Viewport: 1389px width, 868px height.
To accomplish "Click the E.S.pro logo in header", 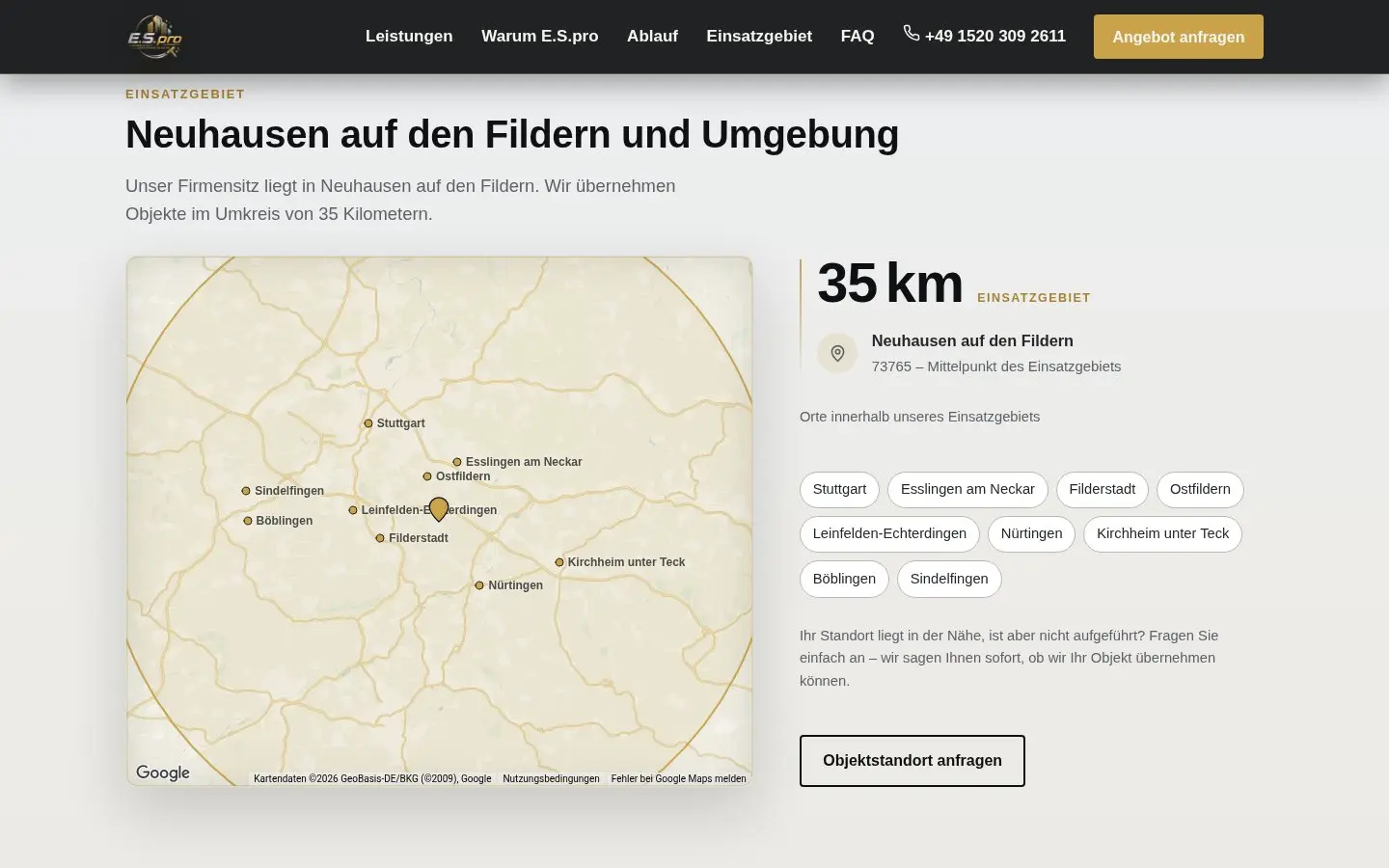I will (x=154, y=37).
